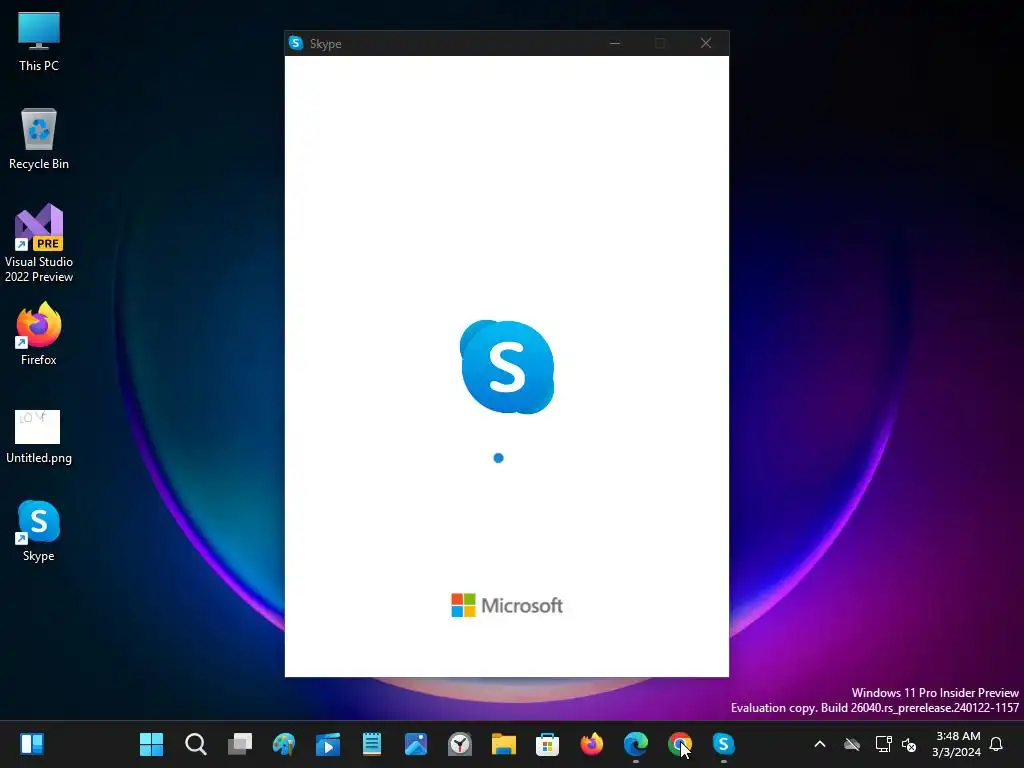This screenshot has height=768, width=1024.
Task: Open muted volume tray icon
Action: coord(908,744)
